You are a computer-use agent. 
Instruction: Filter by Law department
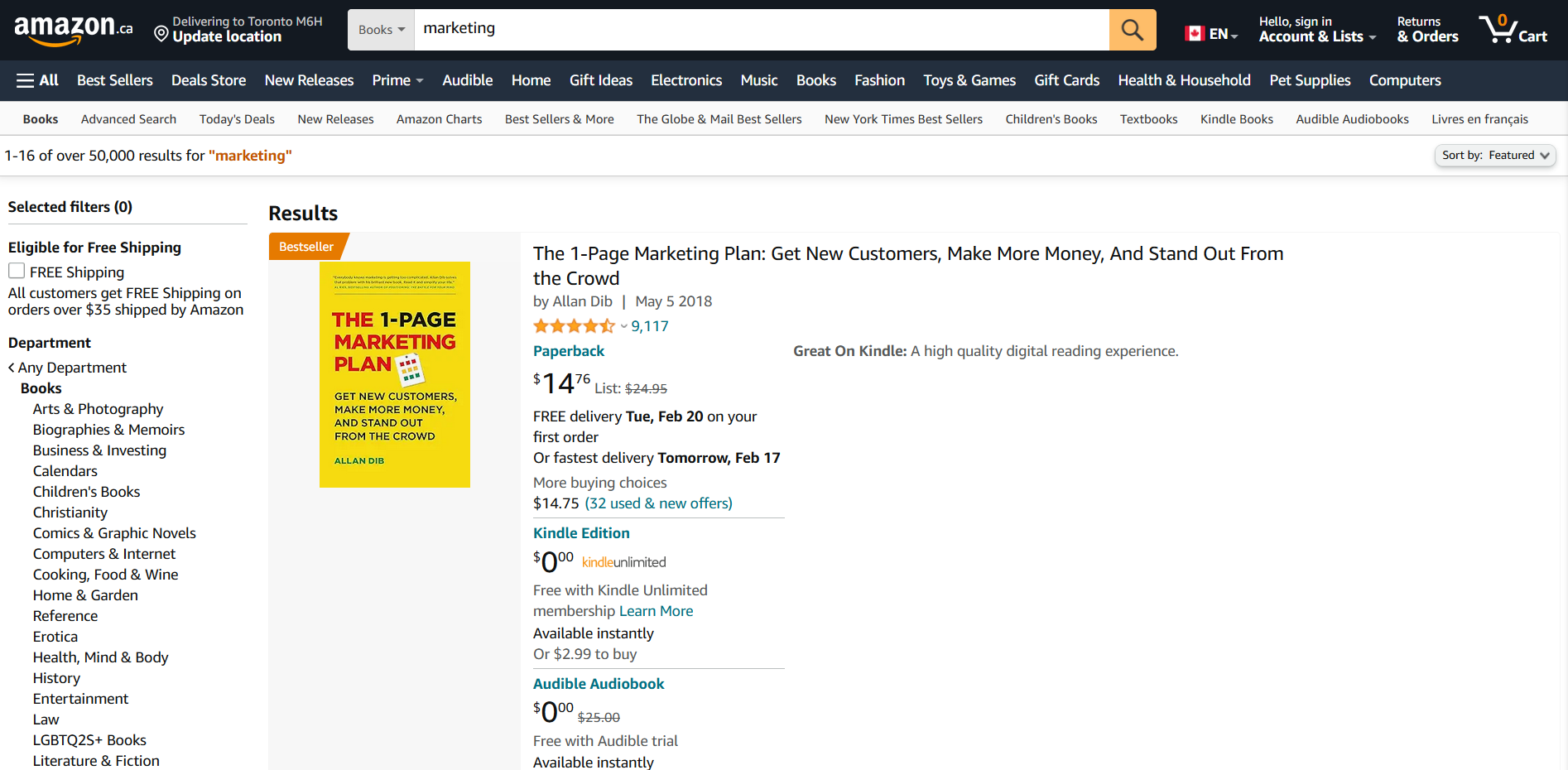[x=46, y=719]
